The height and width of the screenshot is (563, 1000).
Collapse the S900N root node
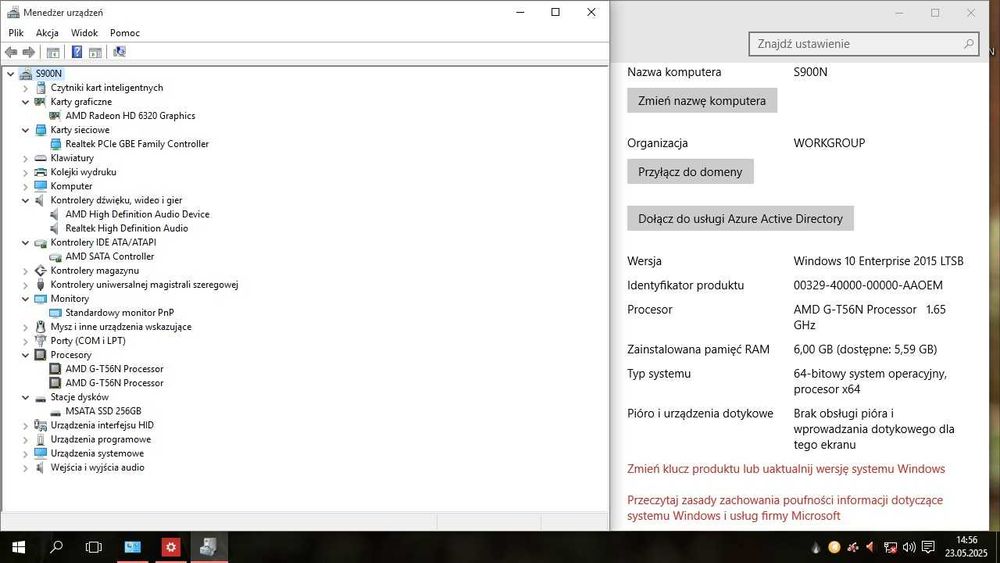click(11, 74)
